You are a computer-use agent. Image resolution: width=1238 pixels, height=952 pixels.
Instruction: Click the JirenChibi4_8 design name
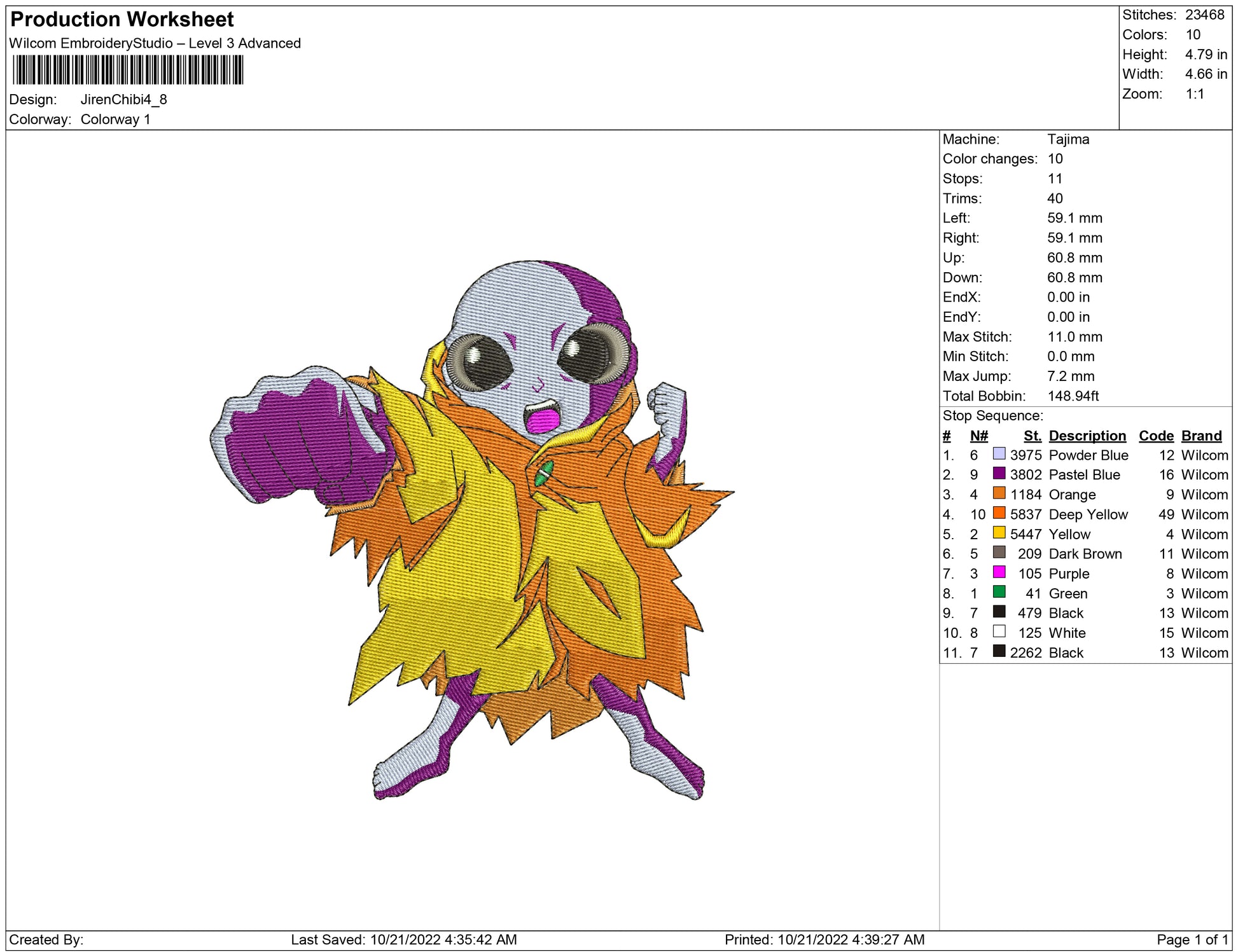click(123, 100)
